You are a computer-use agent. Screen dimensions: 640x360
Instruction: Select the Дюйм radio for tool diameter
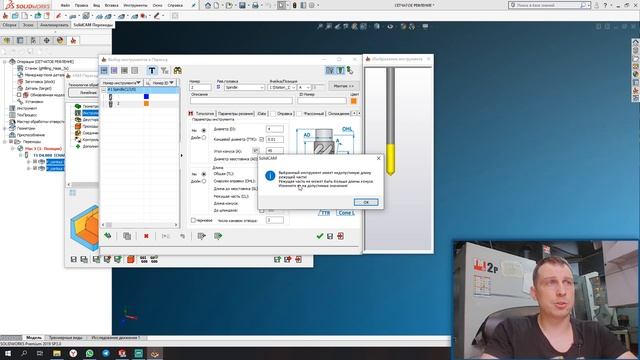[204, 138]
